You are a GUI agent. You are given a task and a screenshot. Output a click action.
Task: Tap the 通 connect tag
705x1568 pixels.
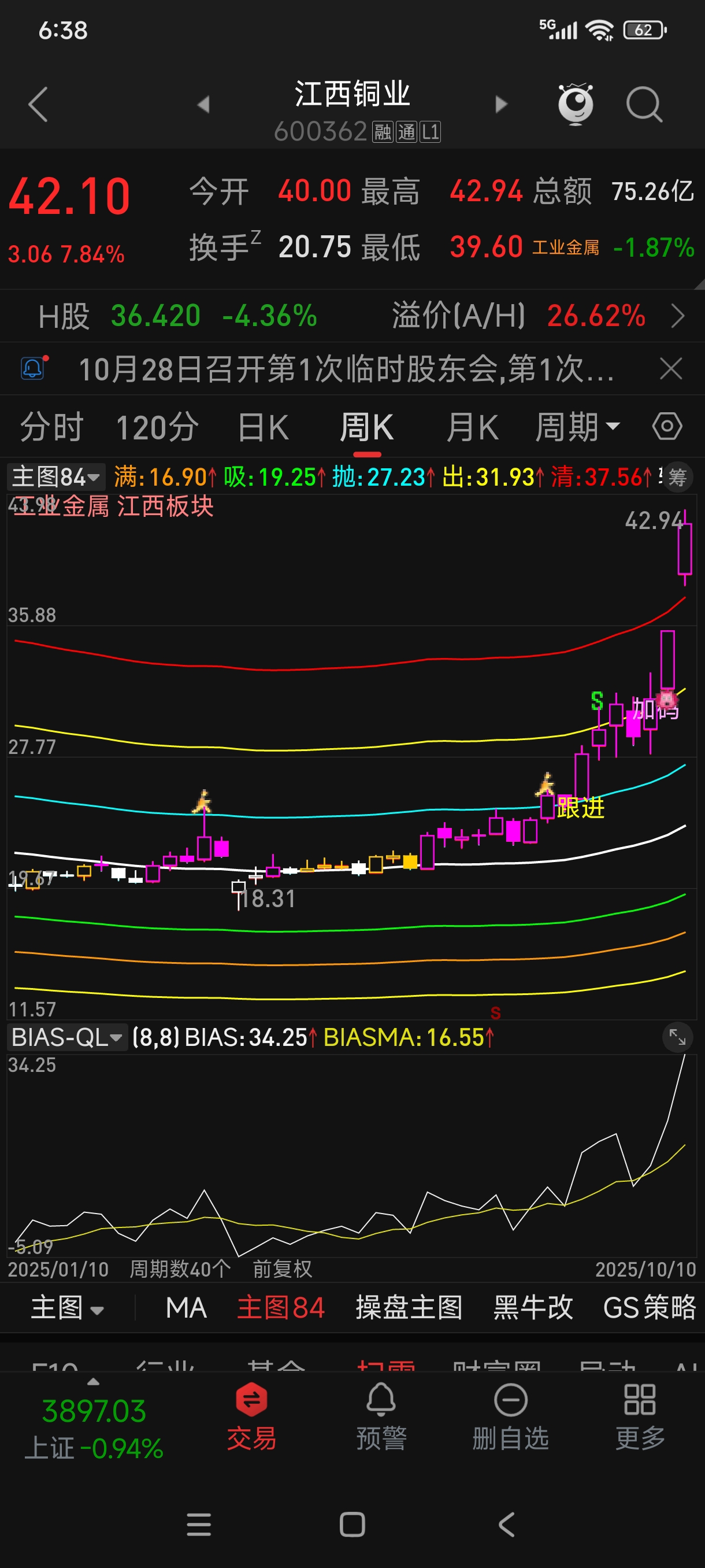[x=406, y=131]
